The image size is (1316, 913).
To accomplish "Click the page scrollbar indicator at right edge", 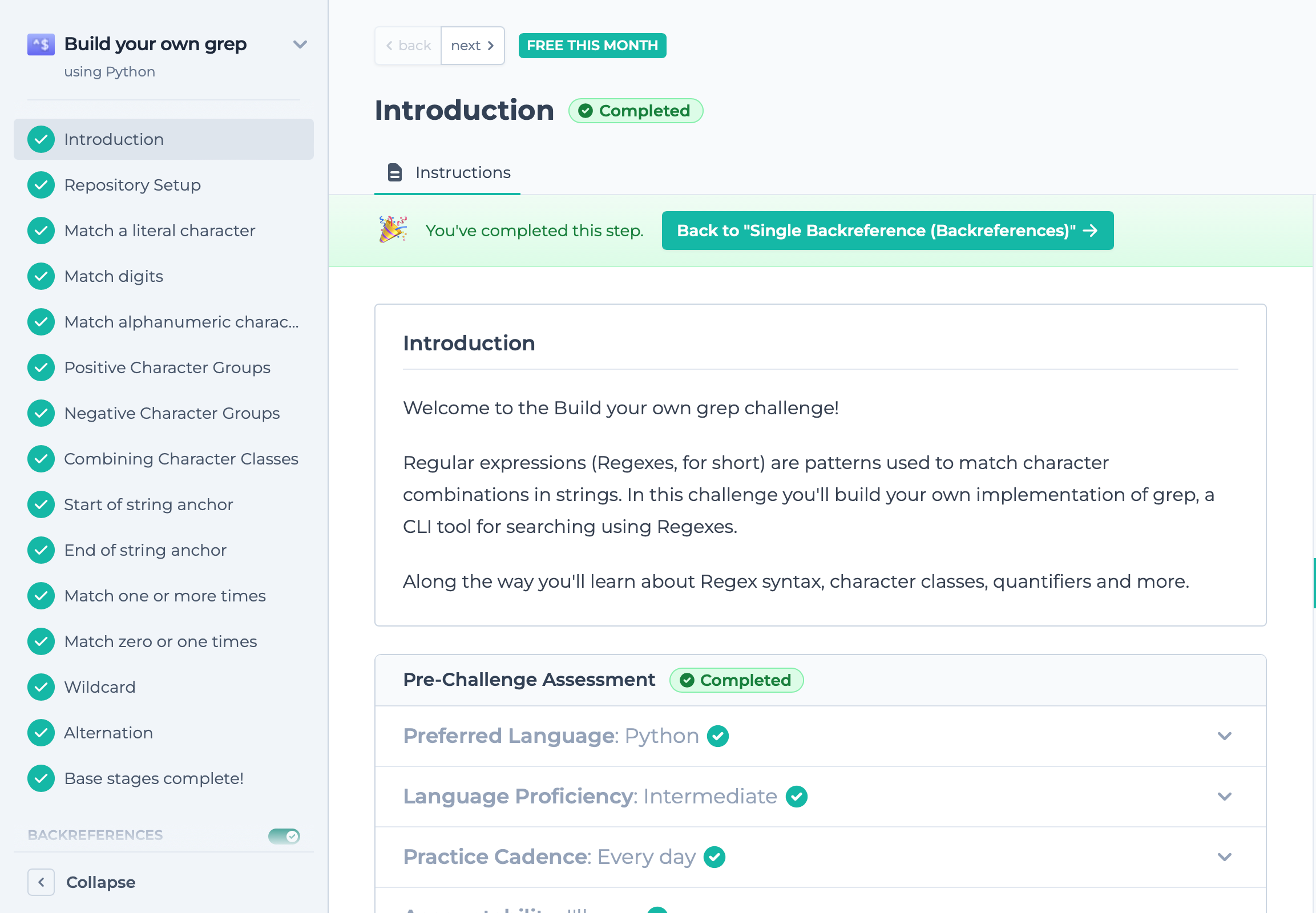I will 1314,583.
